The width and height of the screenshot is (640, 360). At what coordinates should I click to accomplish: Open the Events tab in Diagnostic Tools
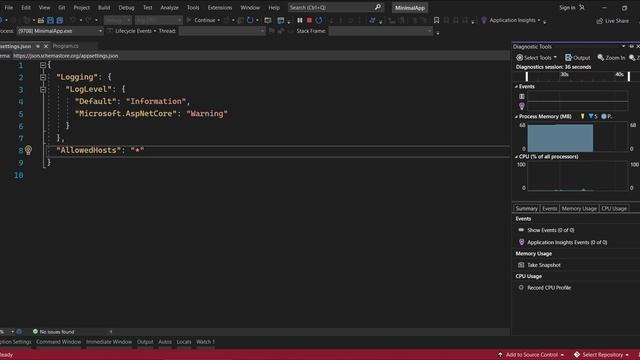(549, 209)
